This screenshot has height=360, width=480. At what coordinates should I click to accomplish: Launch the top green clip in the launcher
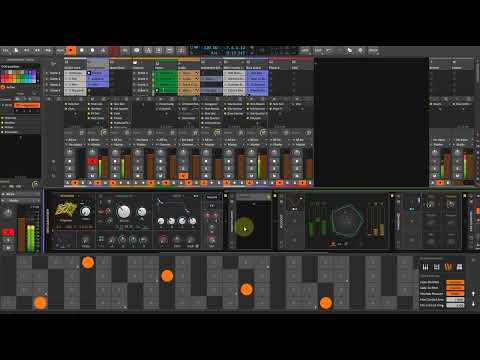coord(165,73)
